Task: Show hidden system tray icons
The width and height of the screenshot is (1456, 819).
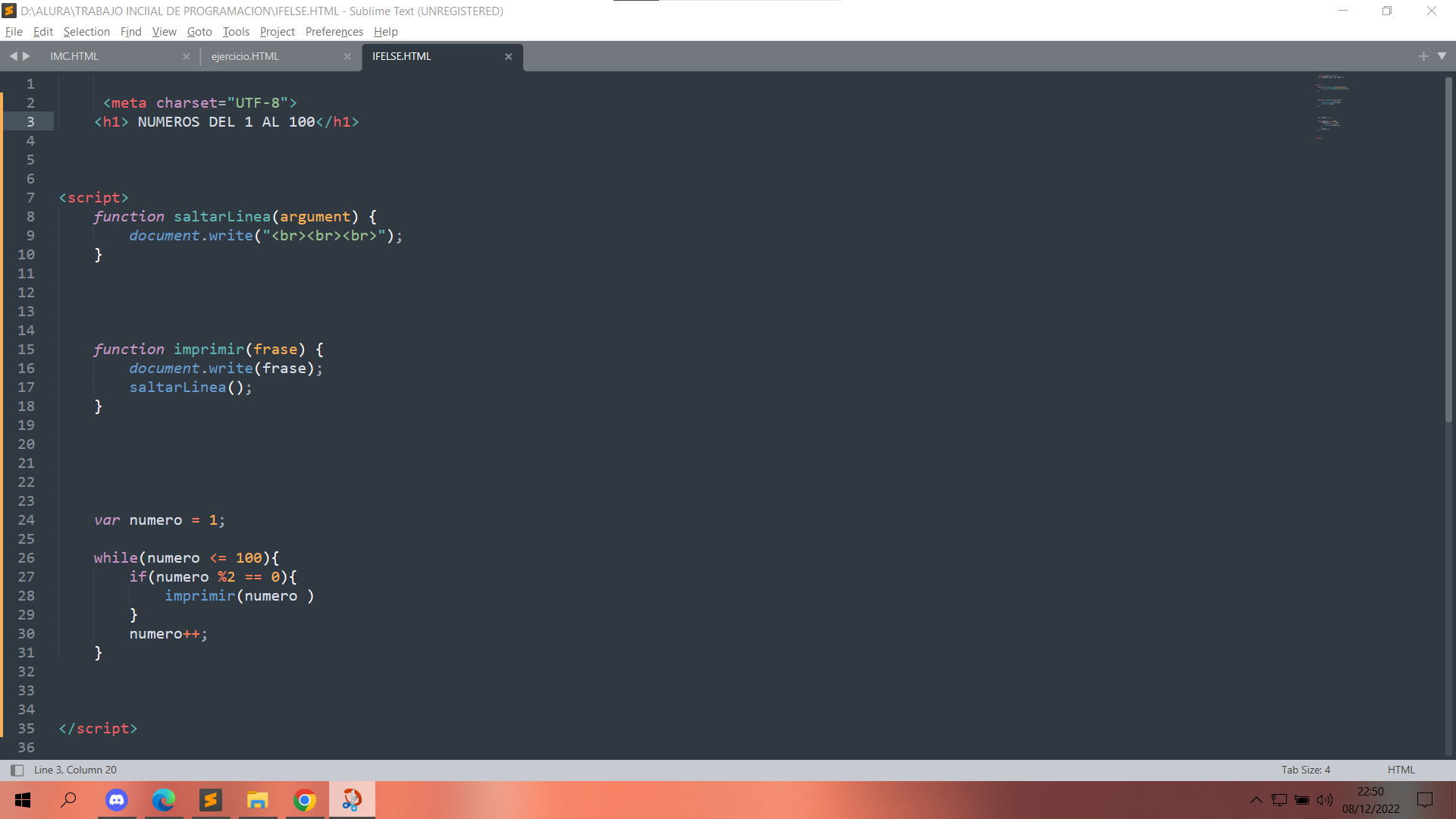Action: pos(1256,800)
